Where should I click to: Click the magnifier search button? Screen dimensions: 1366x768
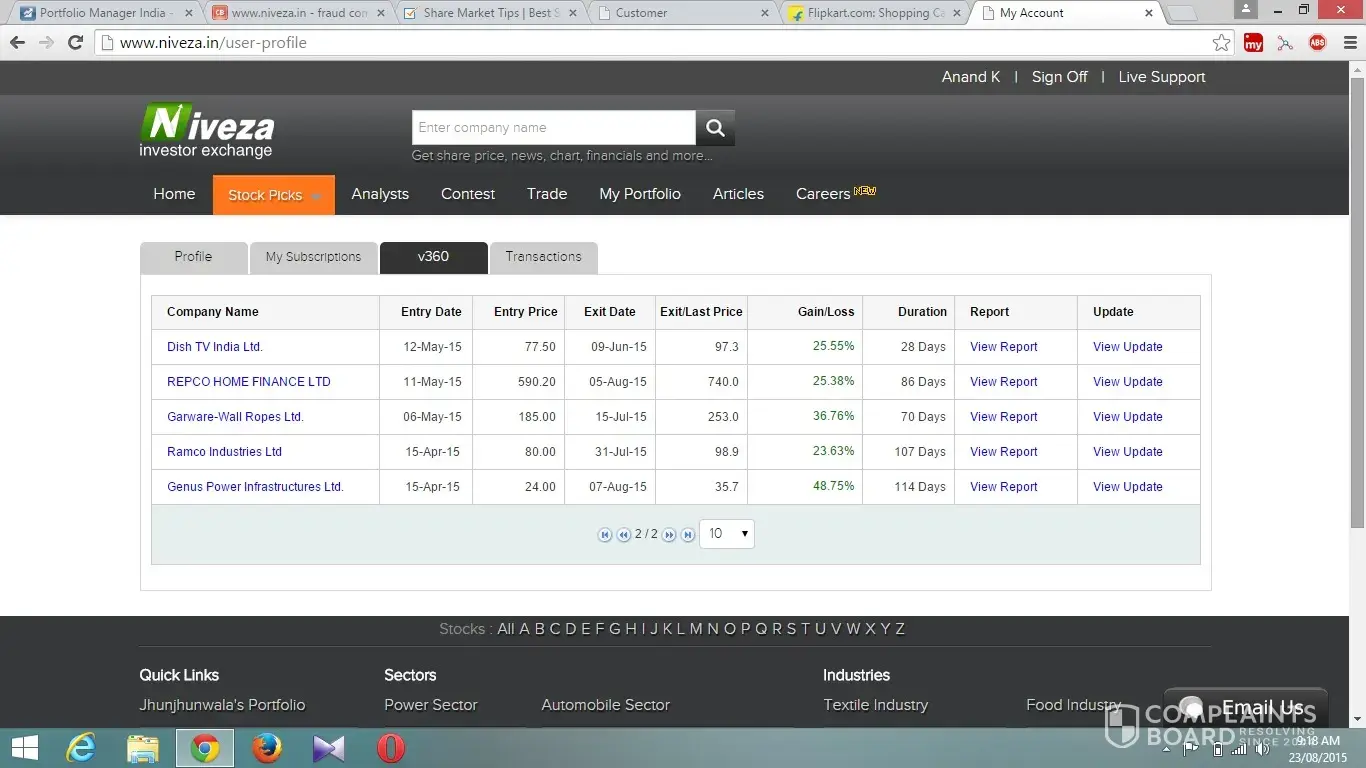pos(715,128)
